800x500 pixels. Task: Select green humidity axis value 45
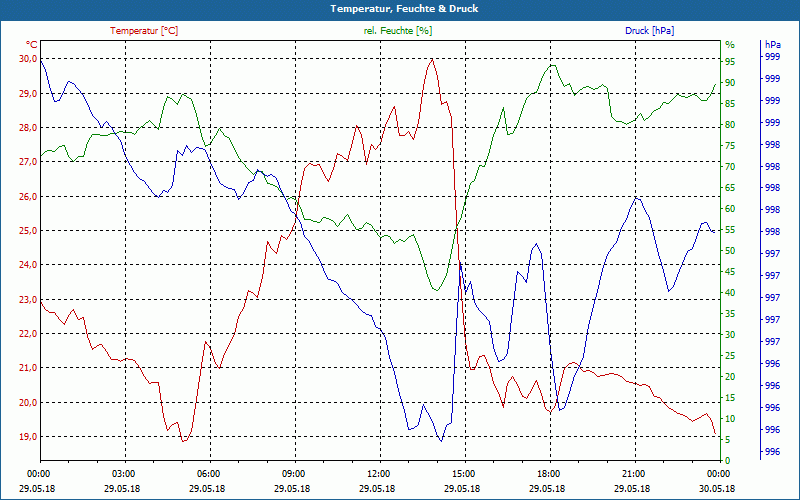tap(730, 272)
